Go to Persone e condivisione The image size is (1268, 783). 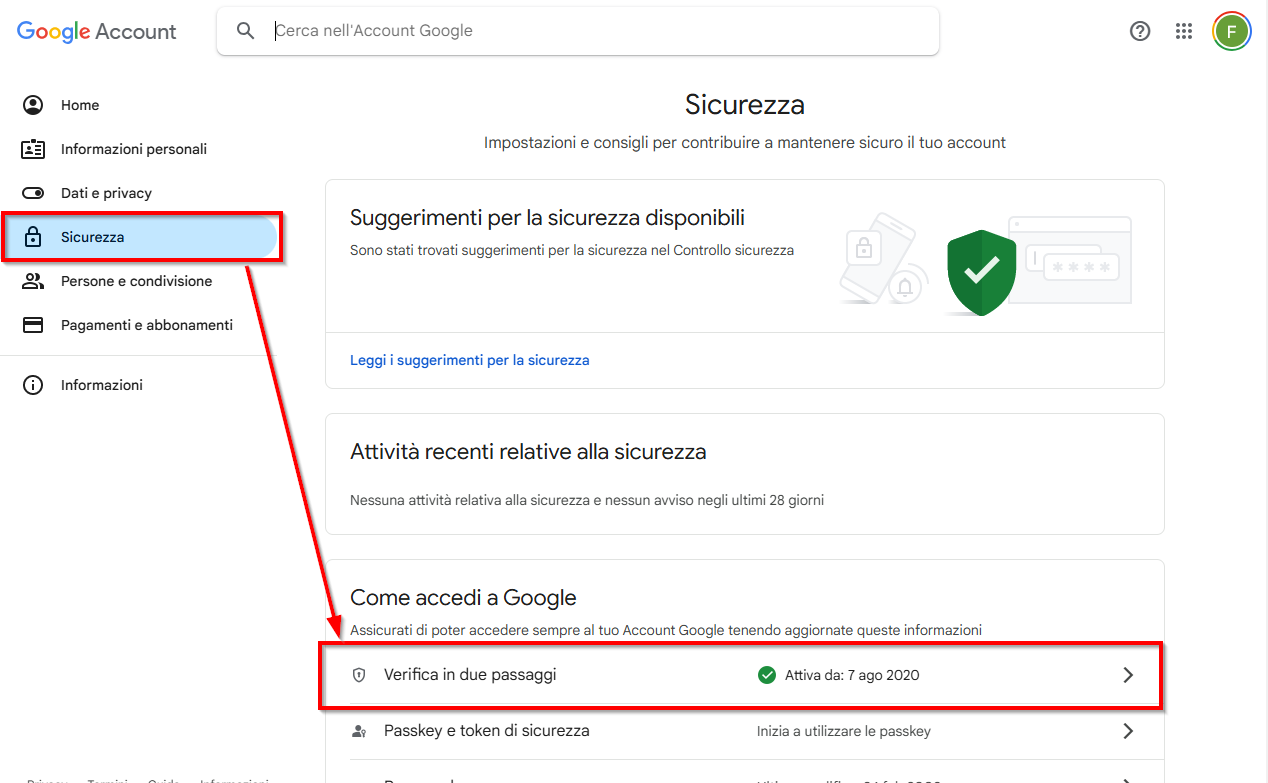[x=136, y=281]
